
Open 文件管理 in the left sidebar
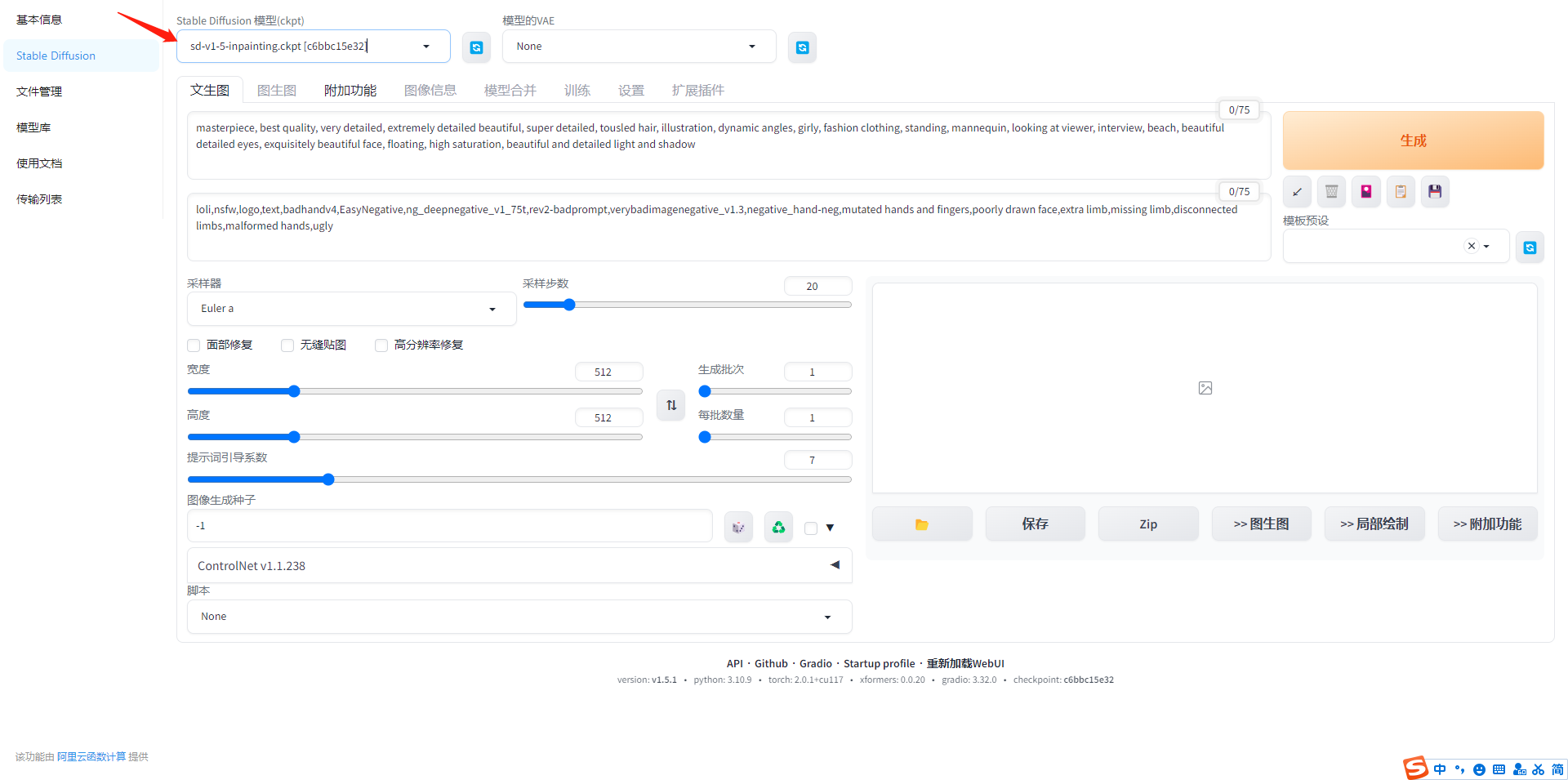pyautogui.click(x=82, y=91)
